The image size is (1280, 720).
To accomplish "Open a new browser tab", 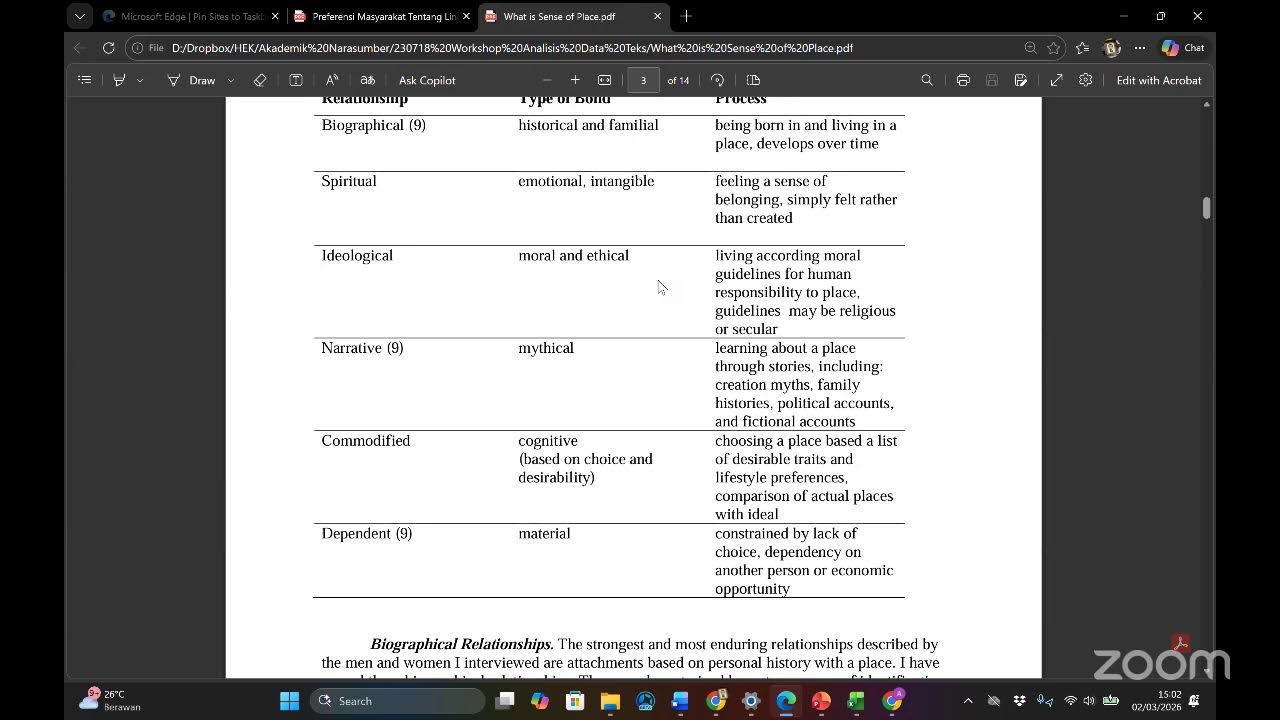I will pos(686,16).
